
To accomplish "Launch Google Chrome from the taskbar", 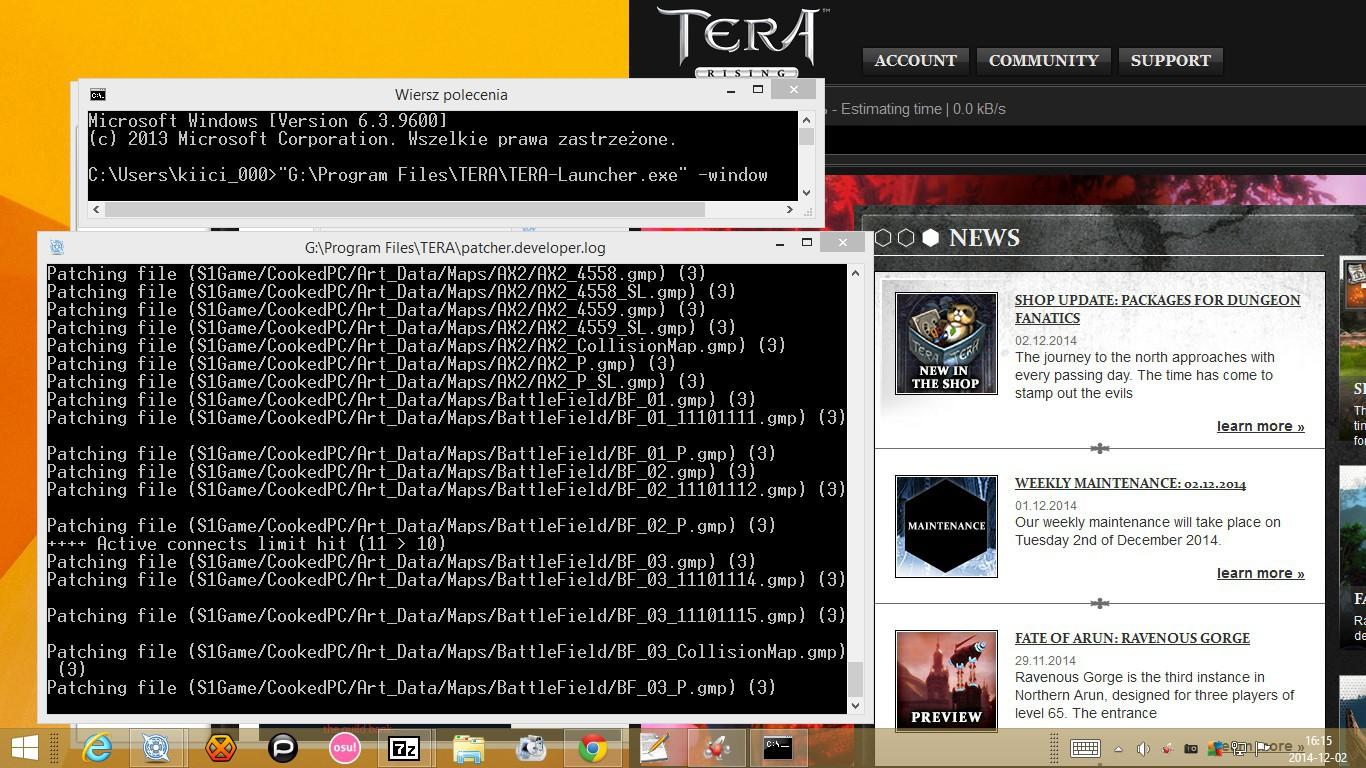I will point(592,747).
